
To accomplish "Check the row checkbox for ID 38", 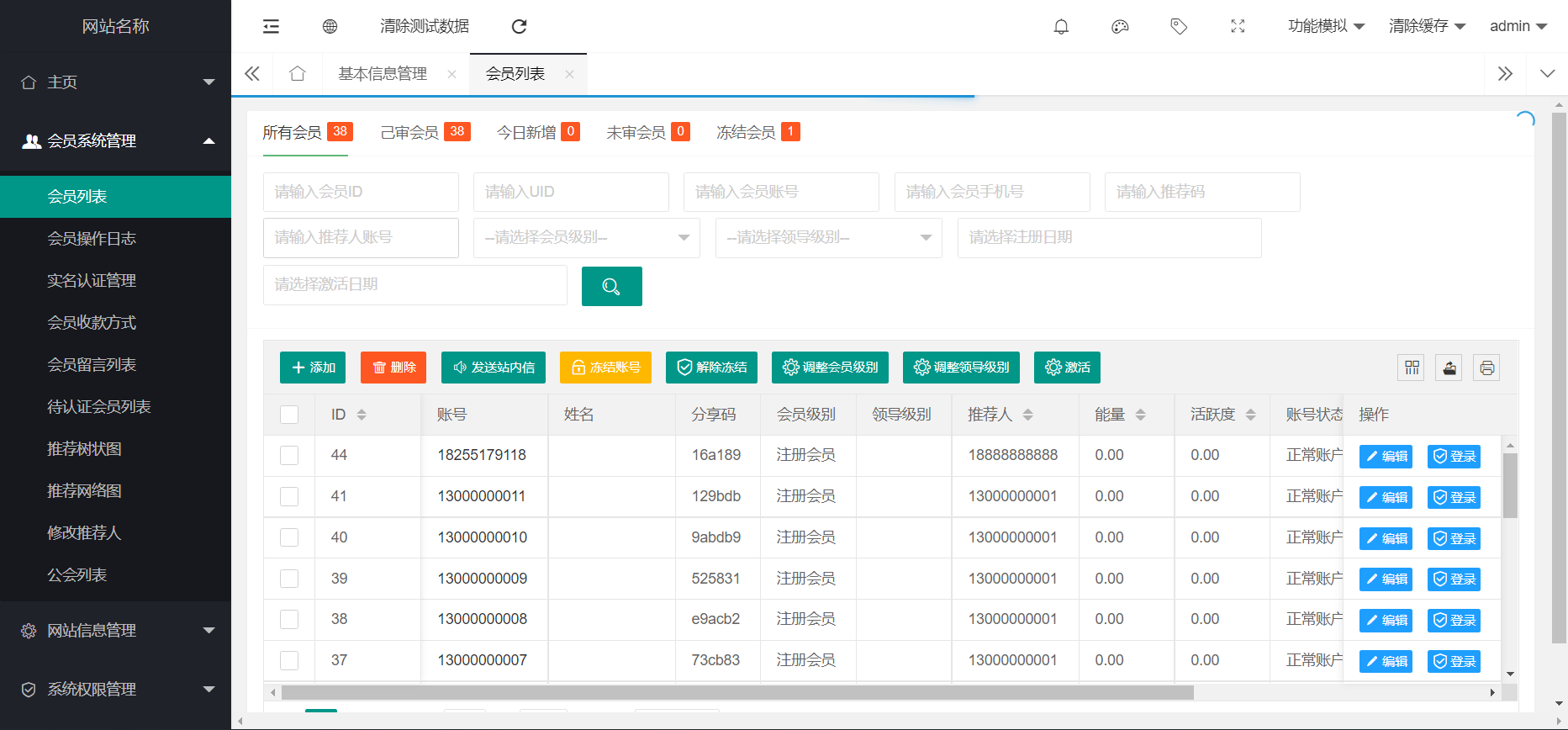I will (x=289, y=619).
